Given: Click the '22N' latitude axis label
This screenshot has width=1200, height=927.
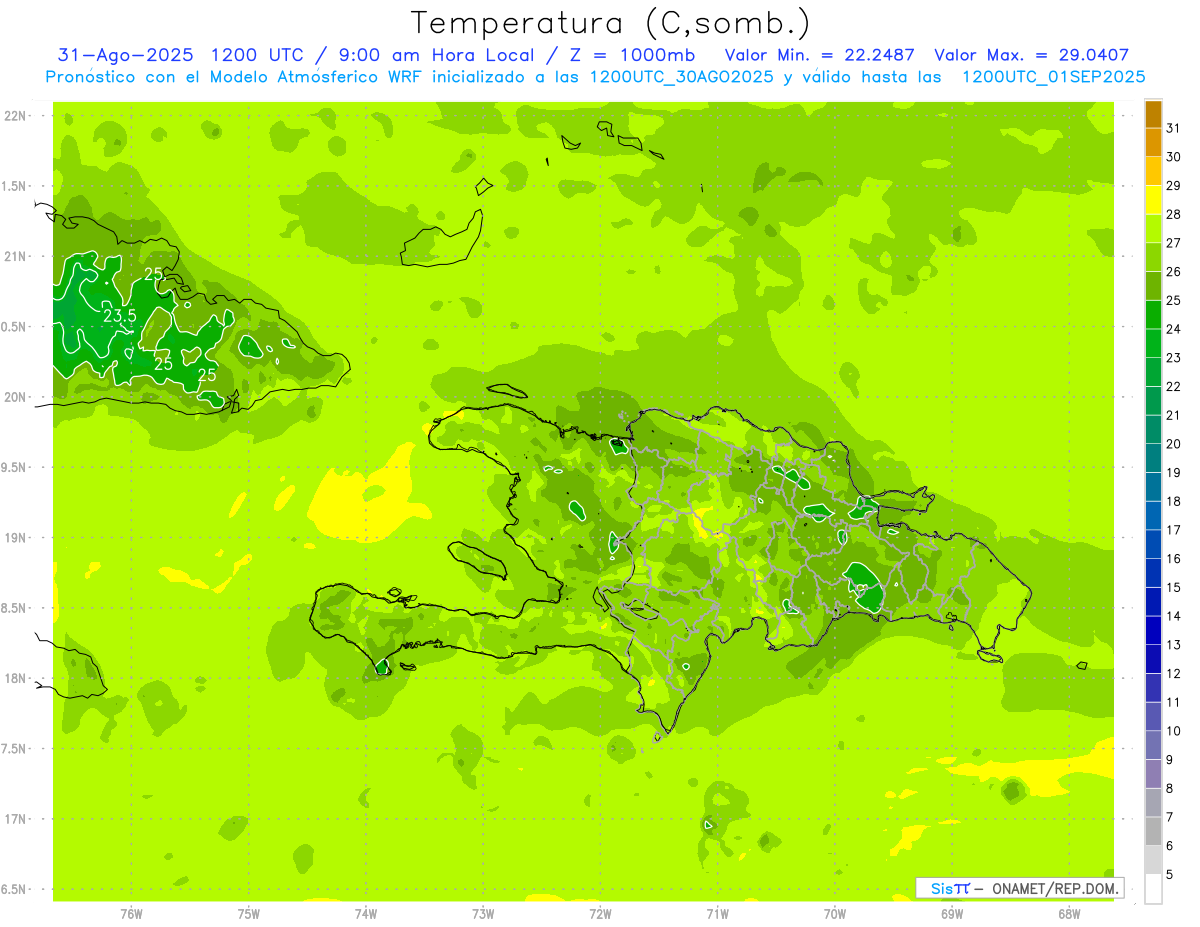Looking at the screenshot, I should click(x=14, y=116).
